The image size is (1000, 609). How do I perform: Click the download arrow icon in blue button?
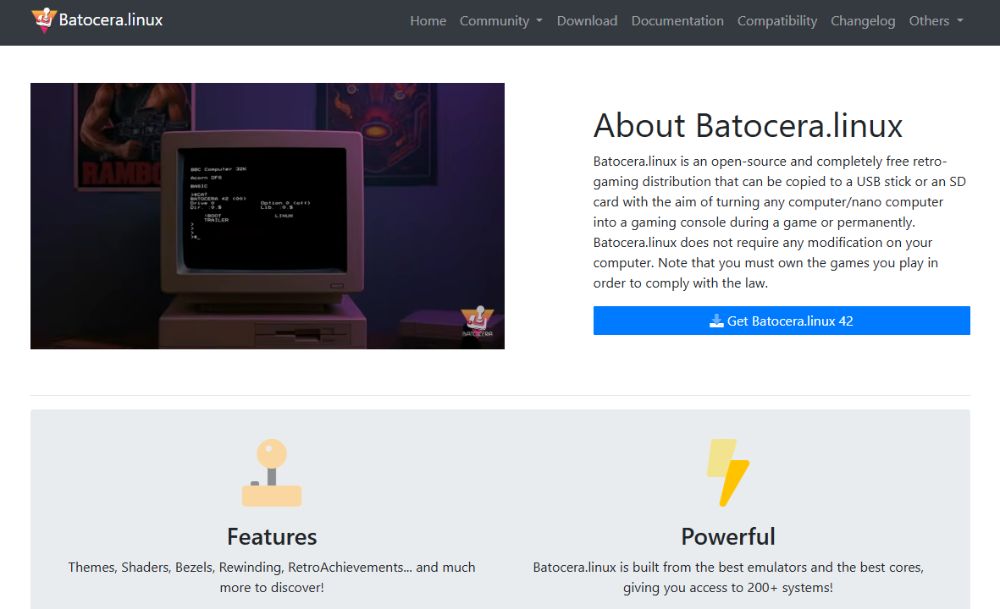[x=716, y=321]
